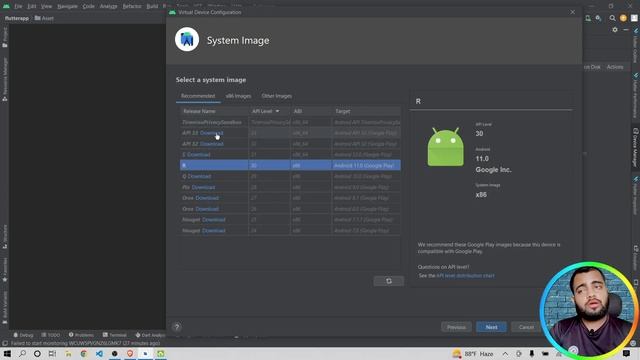Viewport: 640px width, 360px height.
Task: Show hidden system tray icons chevron
Action: coord(505,353)
